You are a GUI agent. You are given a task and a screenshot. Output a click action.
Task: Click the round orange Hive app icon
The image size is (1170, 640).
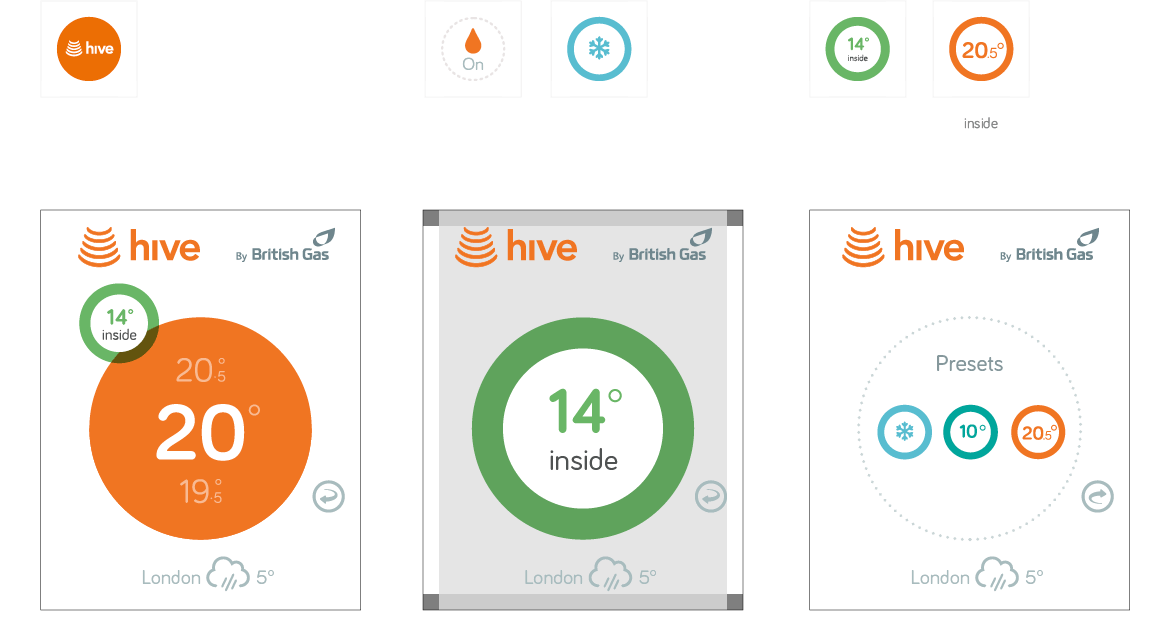click(89, 48)
